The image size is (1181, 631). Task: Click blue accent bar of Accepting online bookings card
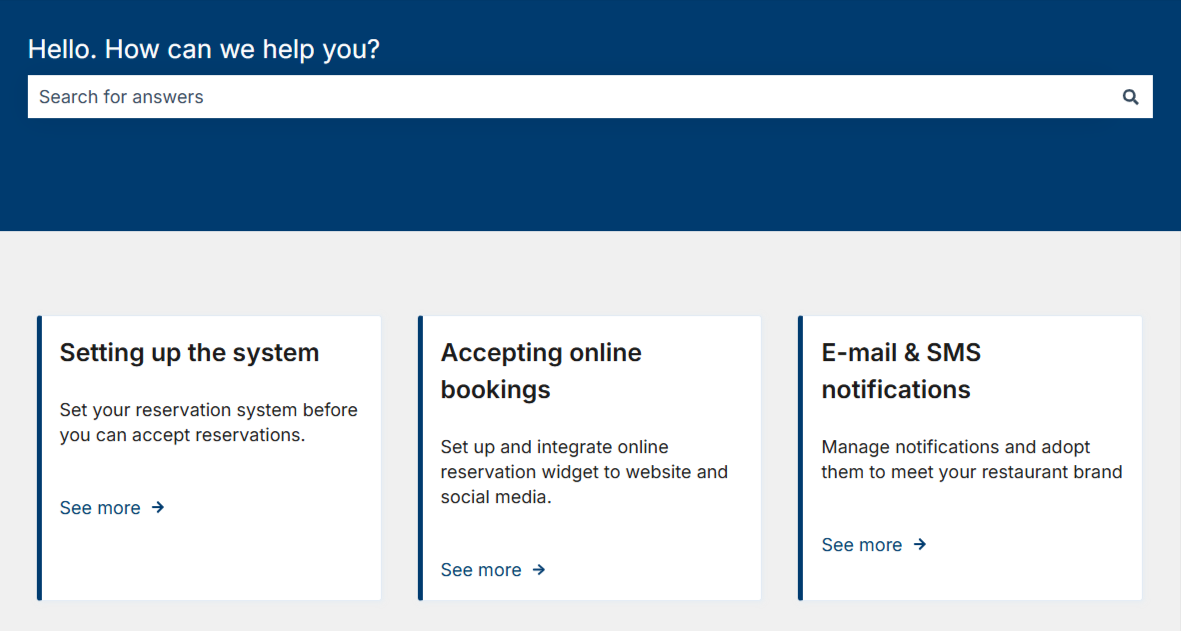[421, 458]
